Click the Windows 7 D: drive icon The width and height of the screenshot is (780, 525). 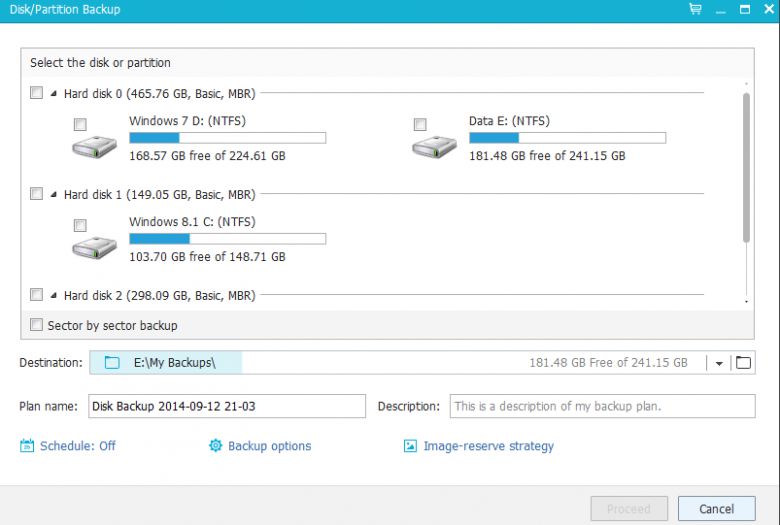(x=94, y=147)
